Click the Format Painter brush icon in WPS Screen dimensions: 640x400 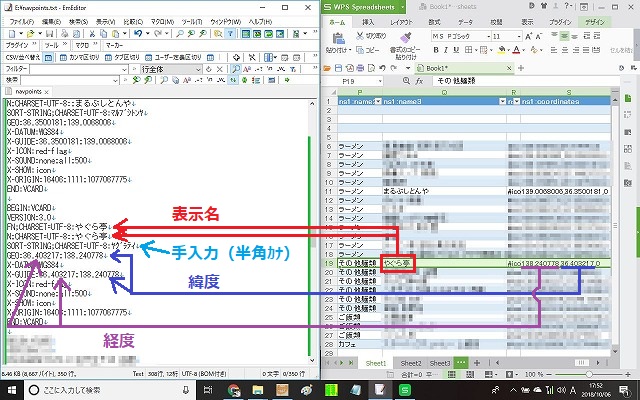[x=405, y=38]
